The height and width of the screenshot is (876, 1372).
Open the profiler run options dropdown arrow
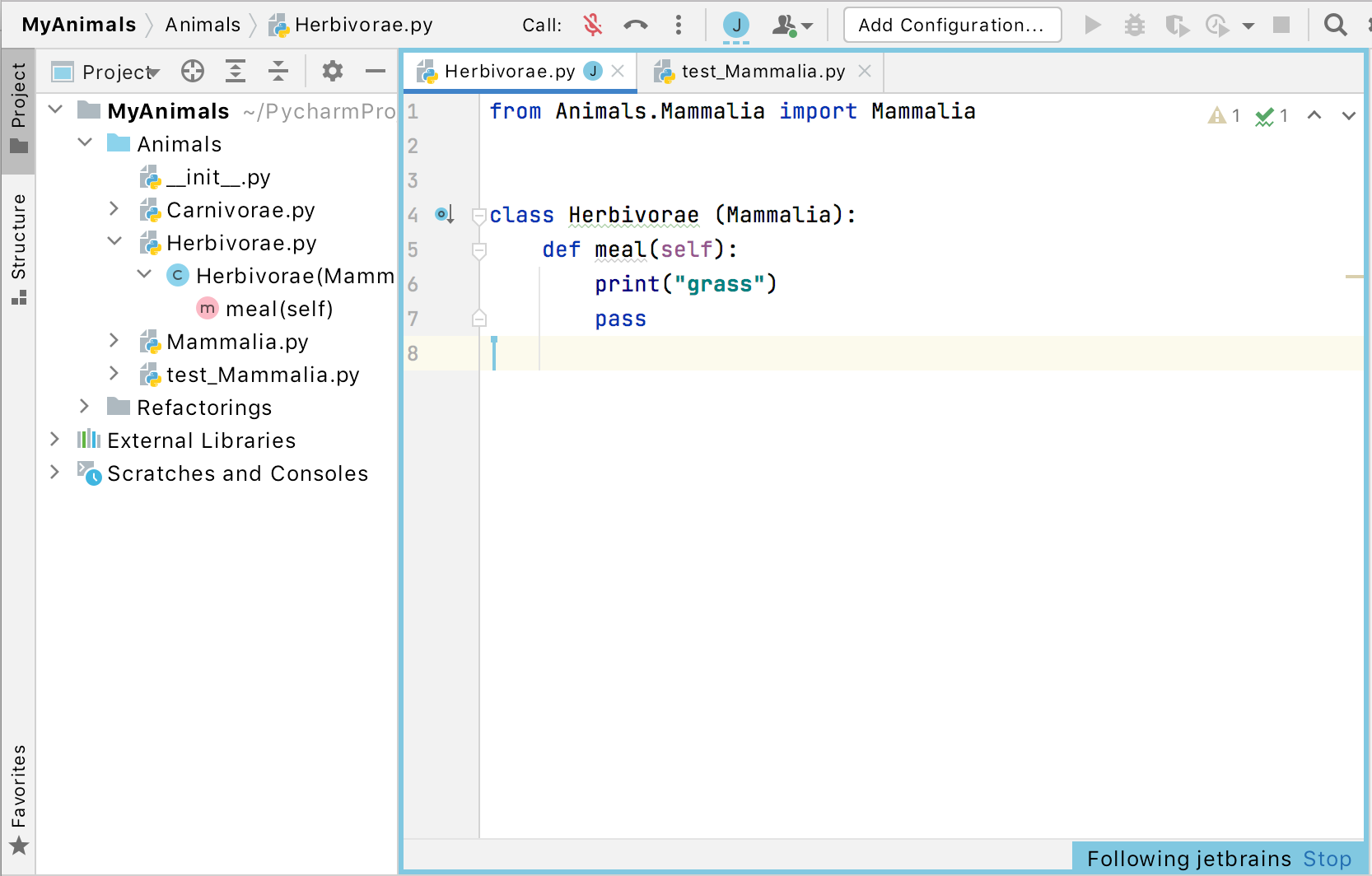(1249, 26)
